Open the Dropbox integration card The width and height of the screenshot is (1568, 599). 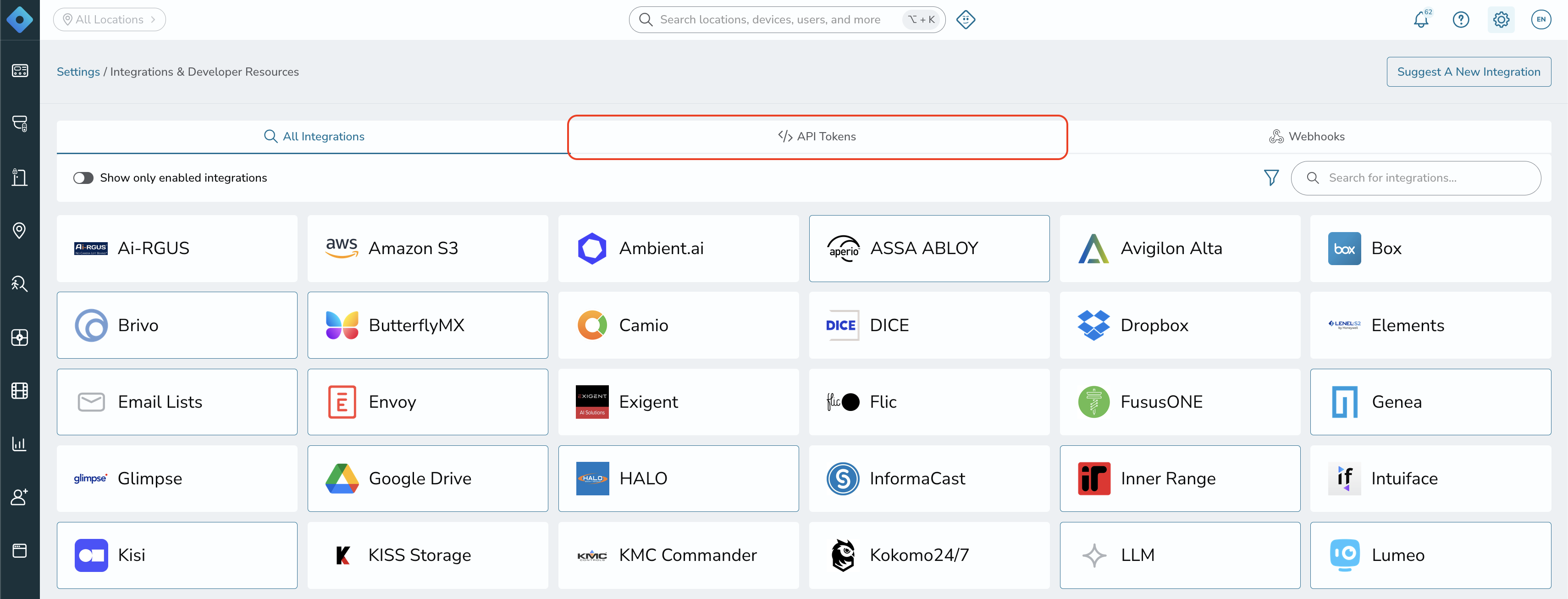1180,325
